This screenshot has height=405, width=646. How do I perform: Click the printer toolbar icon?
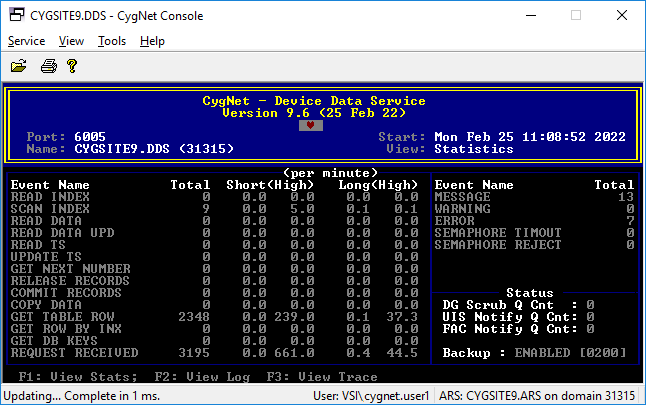point(49,66)
